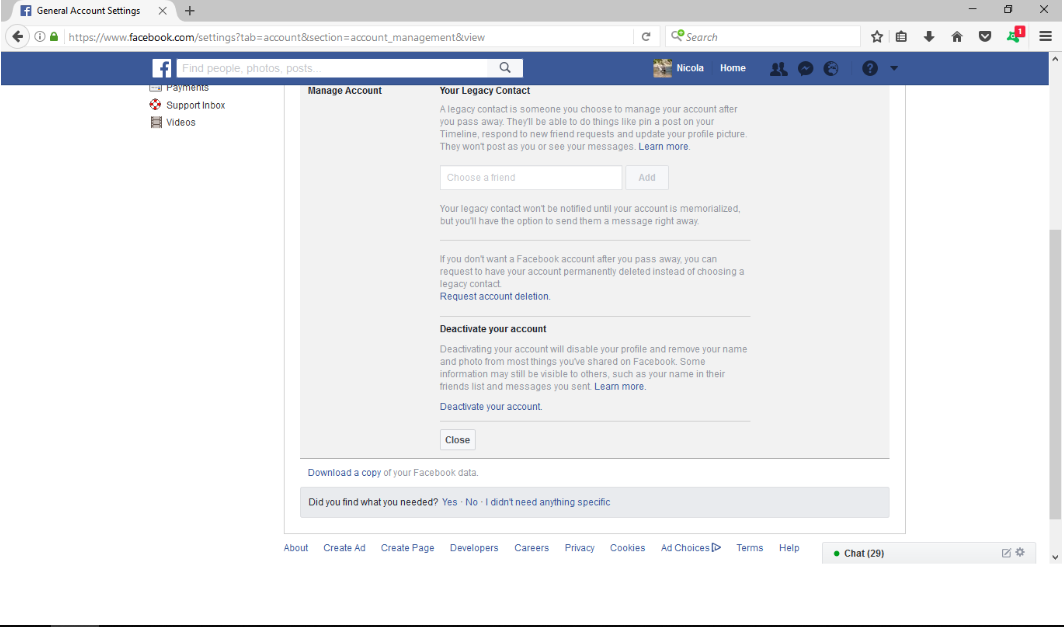Screen dimensions: 1064x627
Task: Open Cookies footer link
Action: tap(627, 548)
